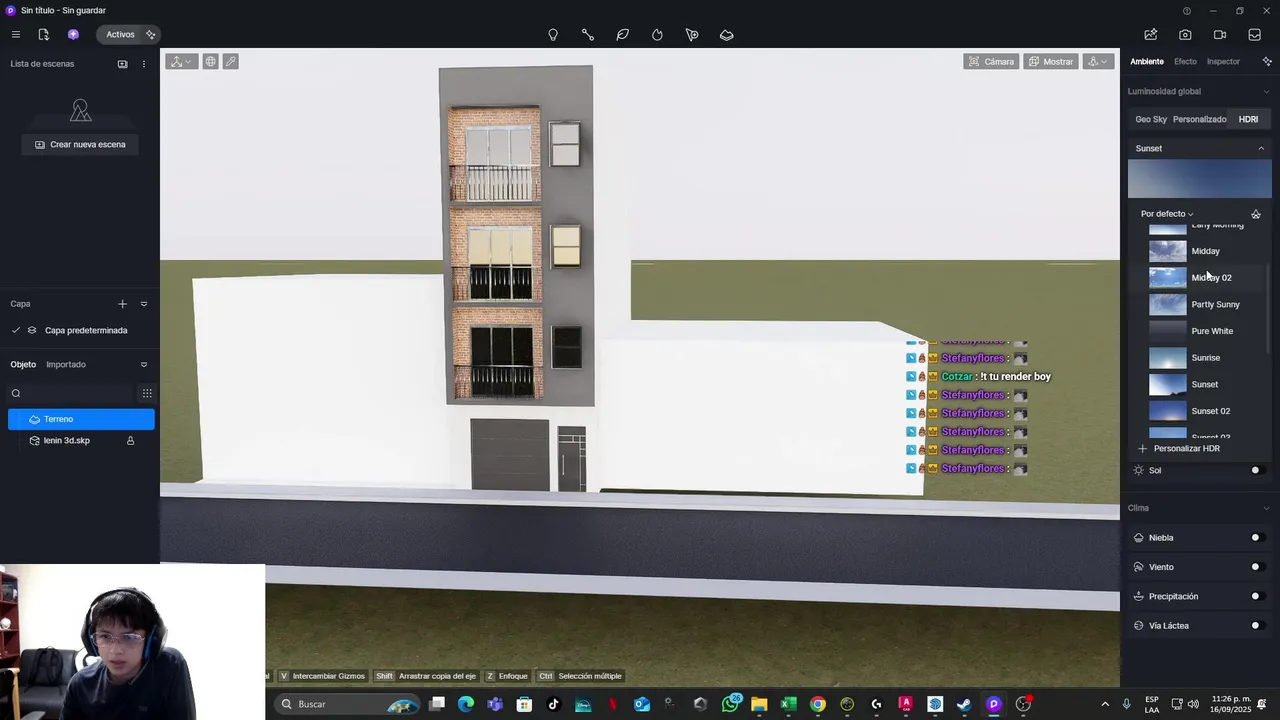Open the Por defecto dropdown
This screenshot has width=1280, height=720.
[x=1167, y=214]
